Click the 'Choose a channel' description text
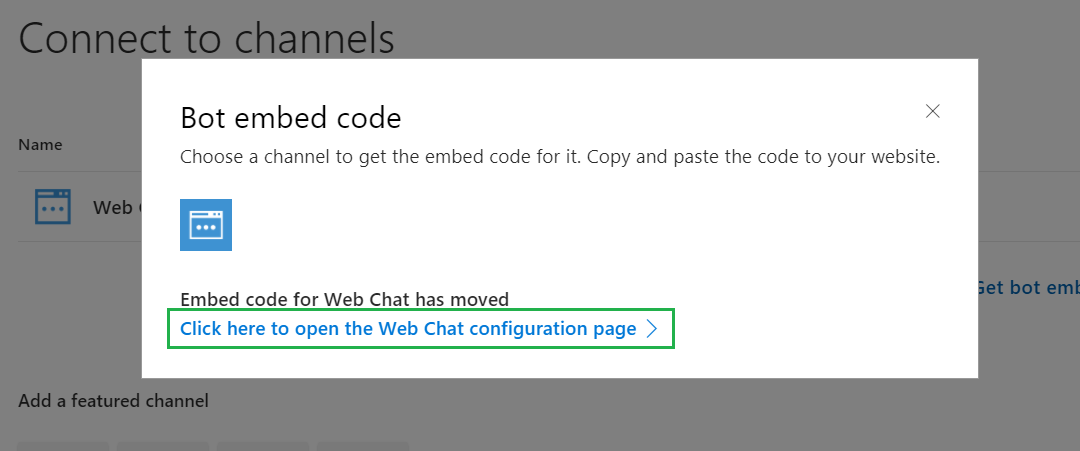 coord(559,158)
